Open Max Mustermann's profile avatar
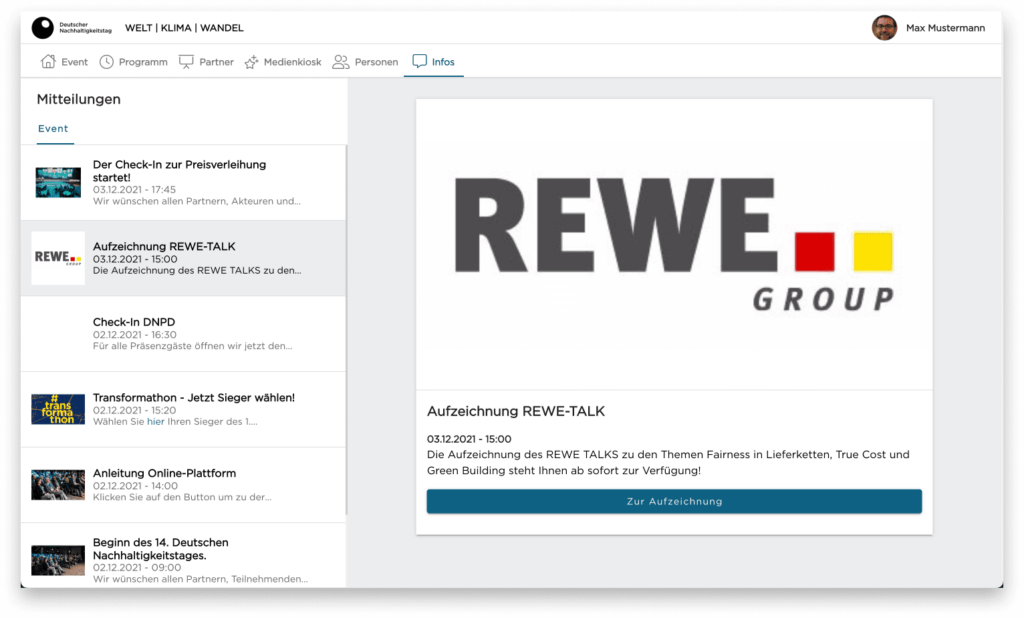Image resolution: width=1024 pixels, height=618 pixels. coord(885,27)
